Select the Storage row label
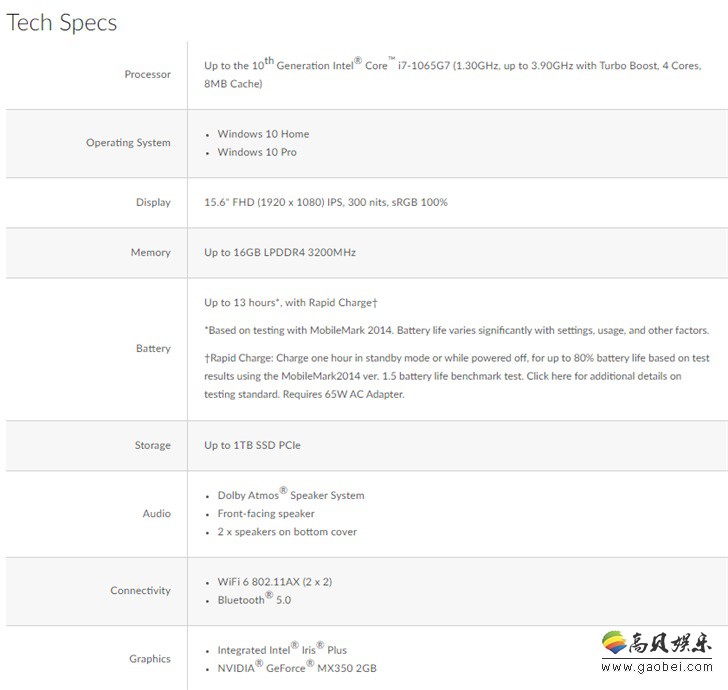Viewport: 728px width, 690px height. tap(153, 445)
